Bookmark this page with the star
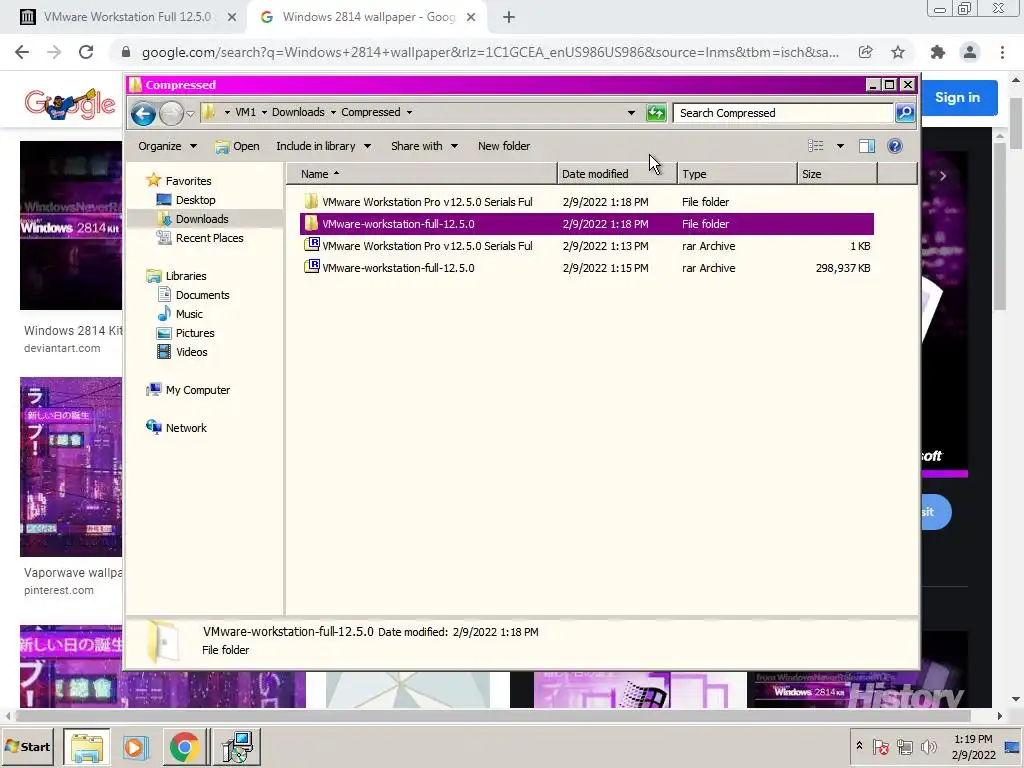 point(898,52)
